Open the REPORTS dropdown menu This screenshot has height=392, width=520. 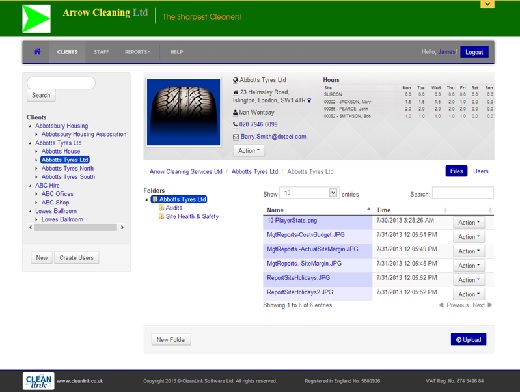click(x=137, y=52)
